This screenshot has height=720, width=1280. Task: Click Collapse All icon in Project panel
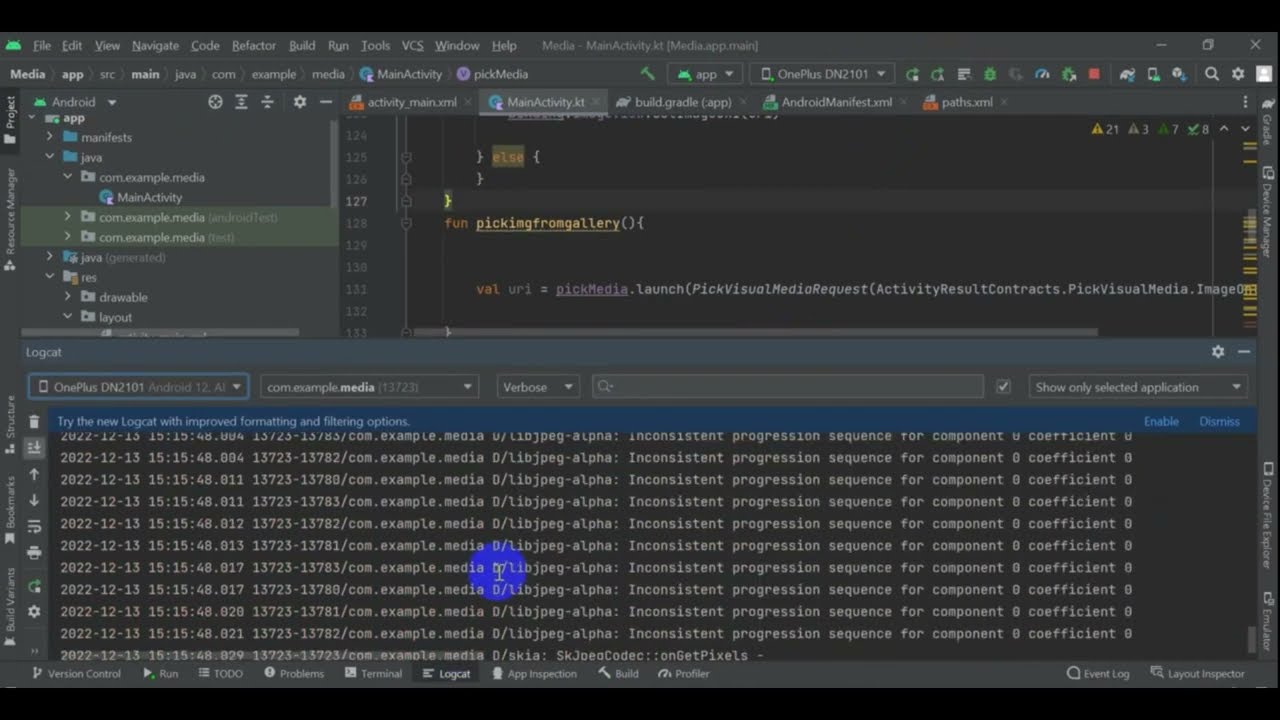[267, 102]
